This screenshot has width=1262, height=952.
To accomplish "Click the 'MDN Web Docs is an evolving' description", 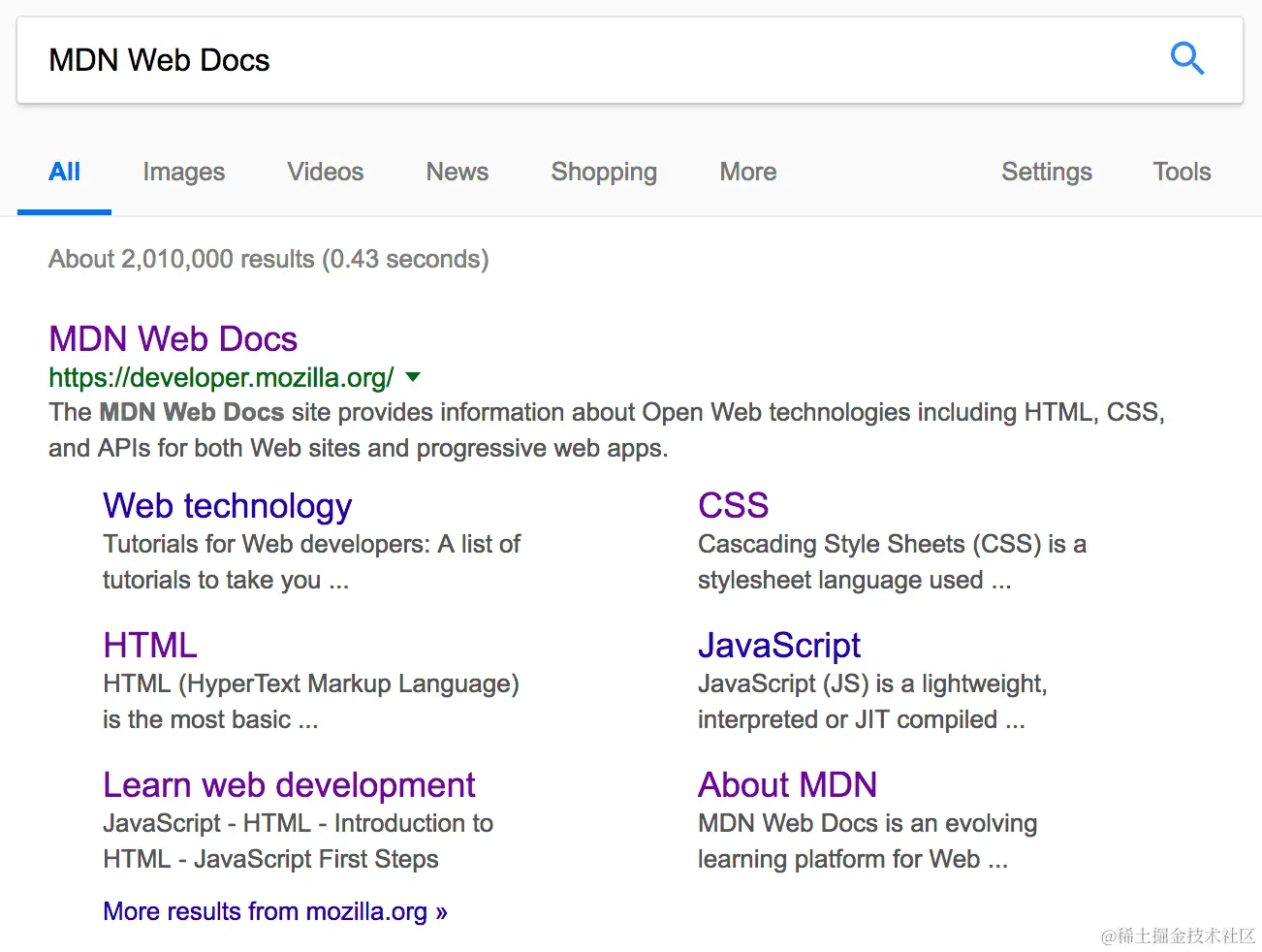I will (x=868, y=841).
